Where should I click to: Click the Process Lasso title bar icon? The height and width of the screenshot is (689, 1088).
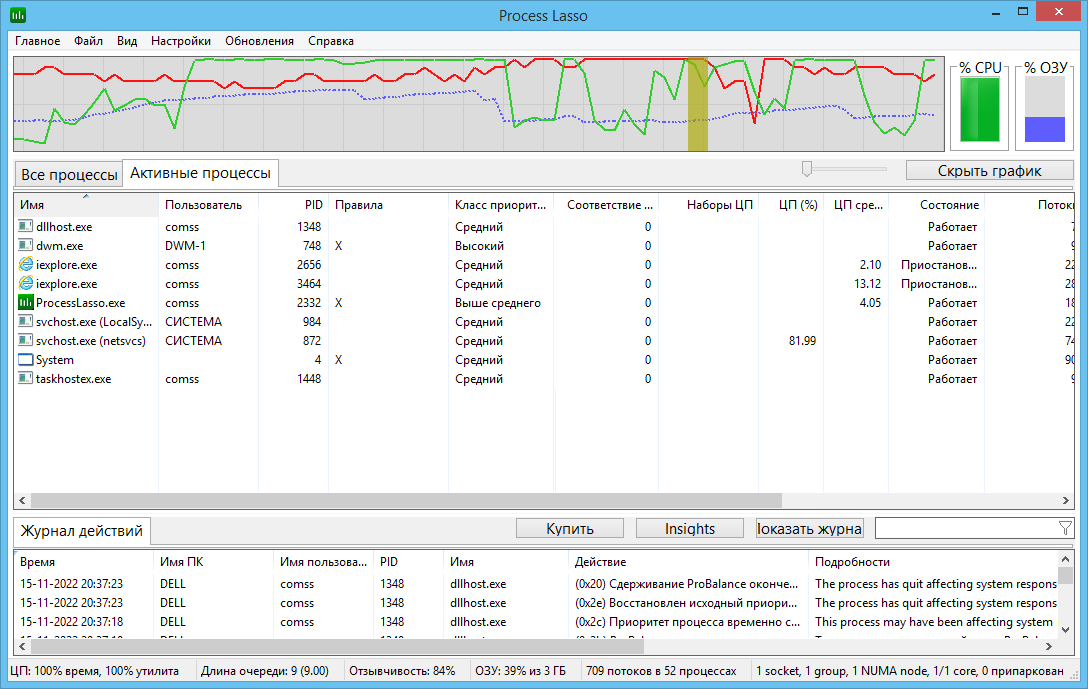(x=18, y=15)
